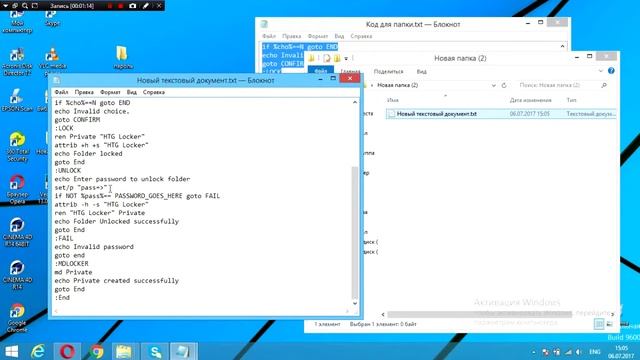Click the ENG language indicator in tray

point(594,352)
